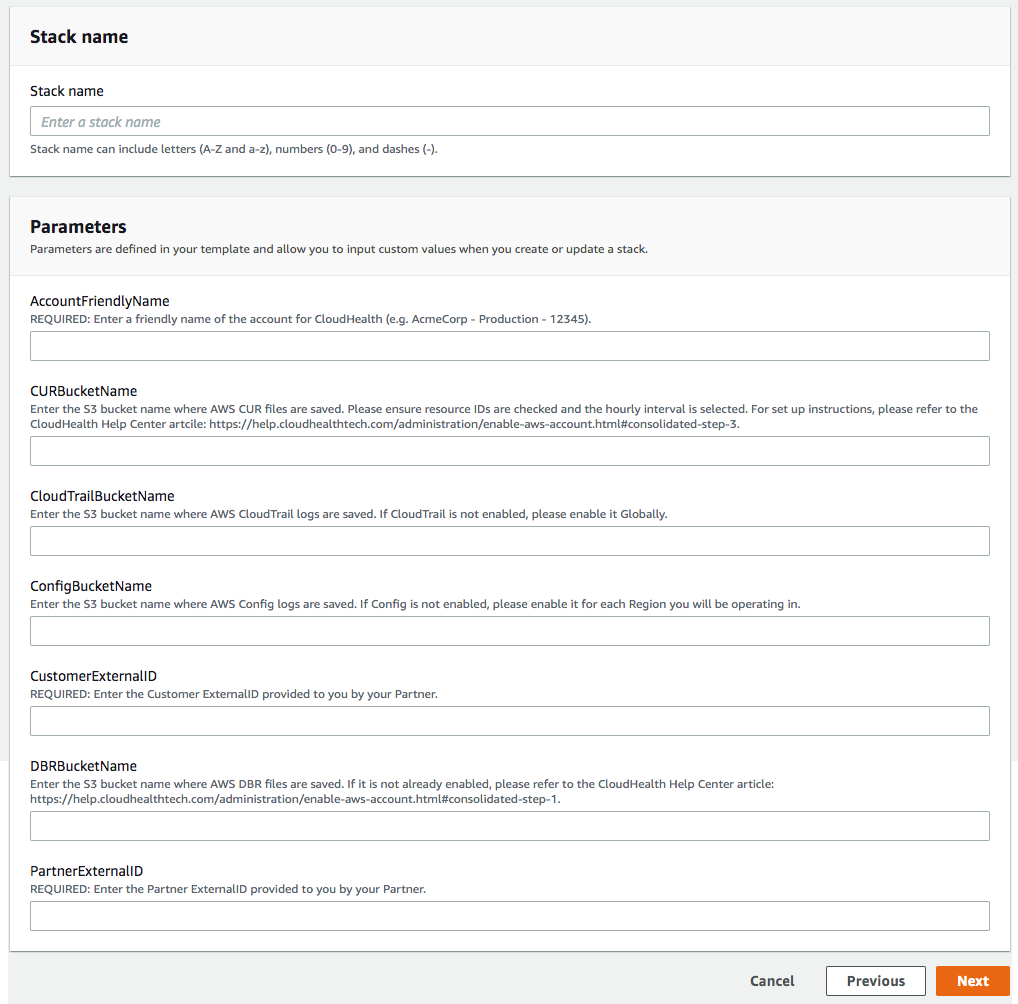
Task: Select the PartnerExternalID input field
Action: (x=509, y=916)
